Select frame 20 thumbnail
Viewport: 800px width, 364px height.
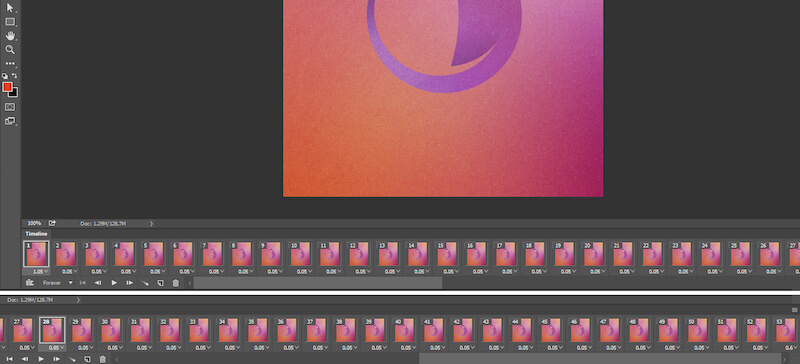(594, 254)
